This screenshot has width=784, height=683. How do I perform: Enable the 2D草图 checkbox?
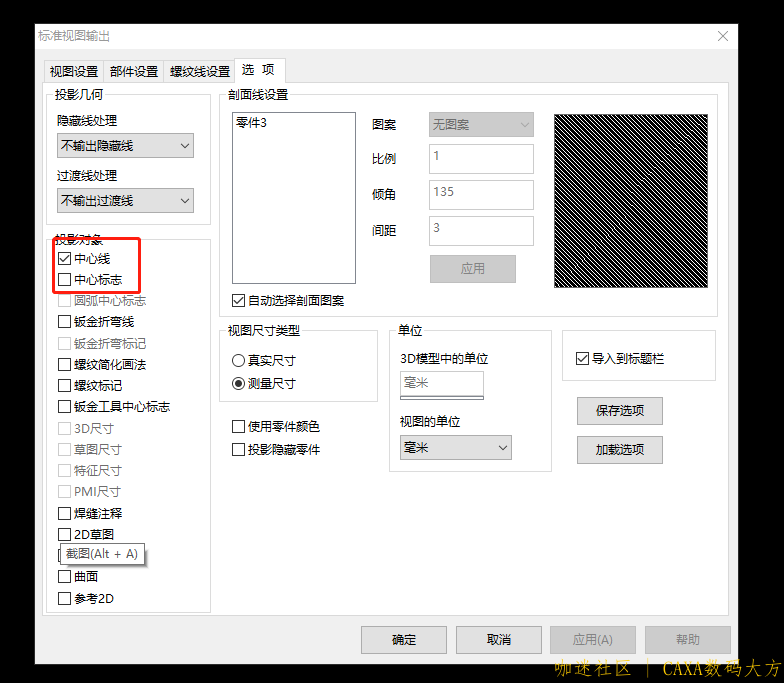point(64,534)
